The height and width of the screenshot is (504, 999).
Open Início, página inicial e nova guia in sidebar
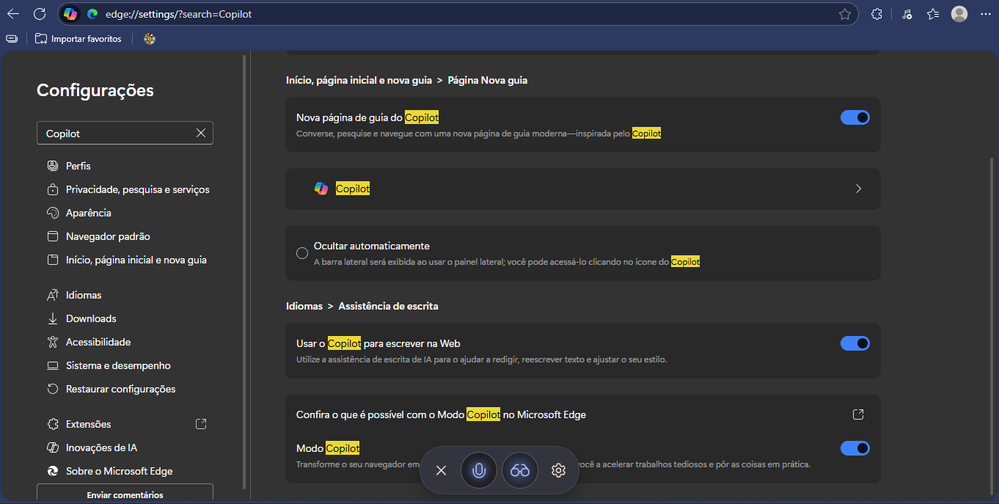127,260
